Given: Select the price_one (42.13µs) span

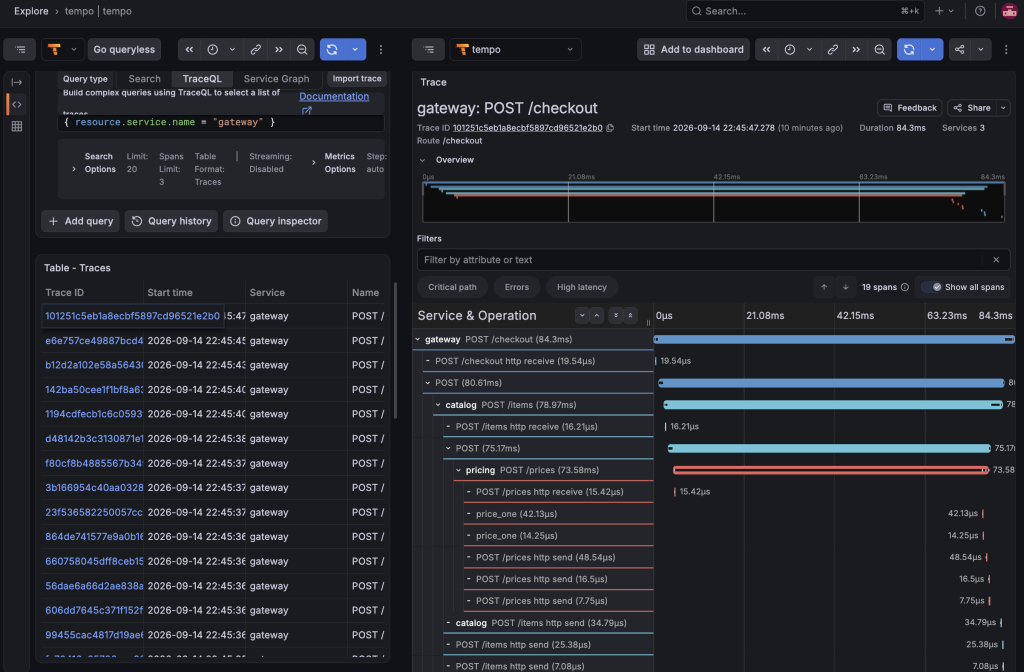Looking at the screenshot, I should [517, 514].
